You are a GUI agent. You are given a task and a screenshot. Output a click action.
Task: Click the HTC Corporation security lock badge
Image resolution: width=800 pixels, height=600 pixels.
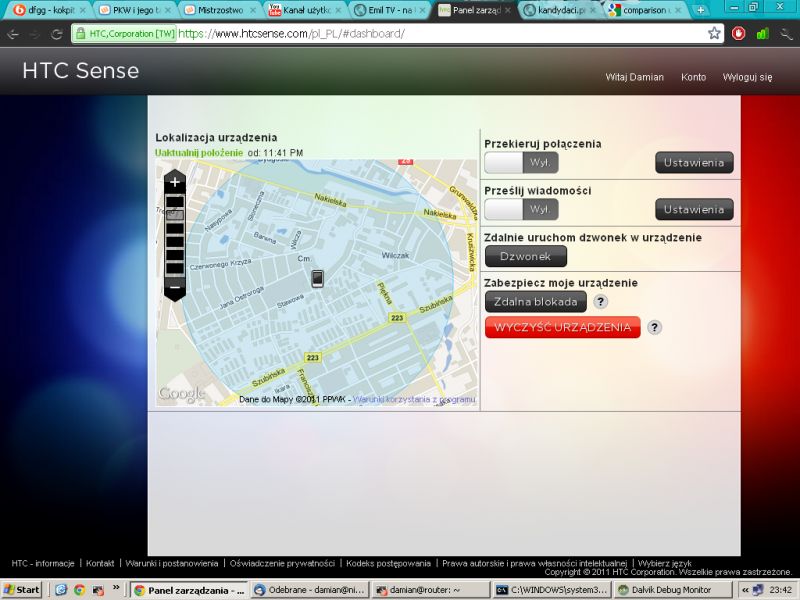[x=125, y=34]
